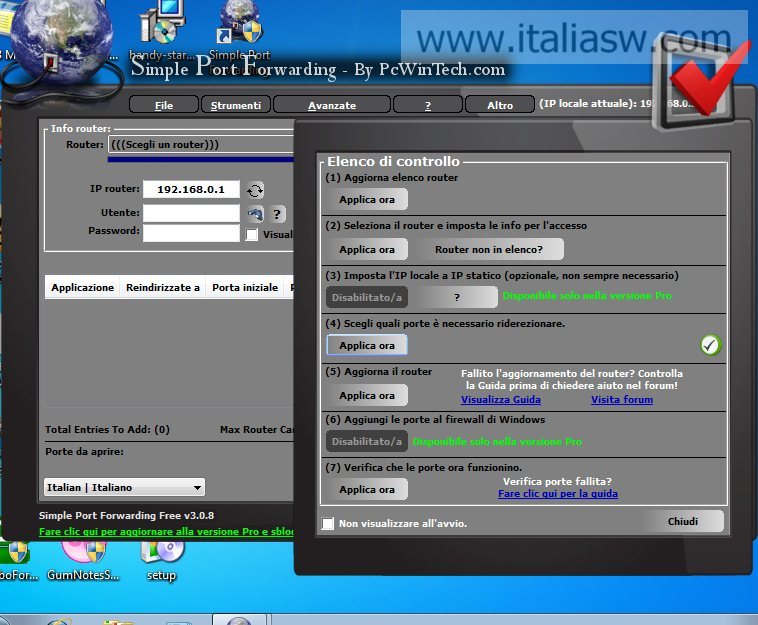The height and width of the screenshot is (625, 758).
Task: Click the Password input field
Action: coord(191,233)
